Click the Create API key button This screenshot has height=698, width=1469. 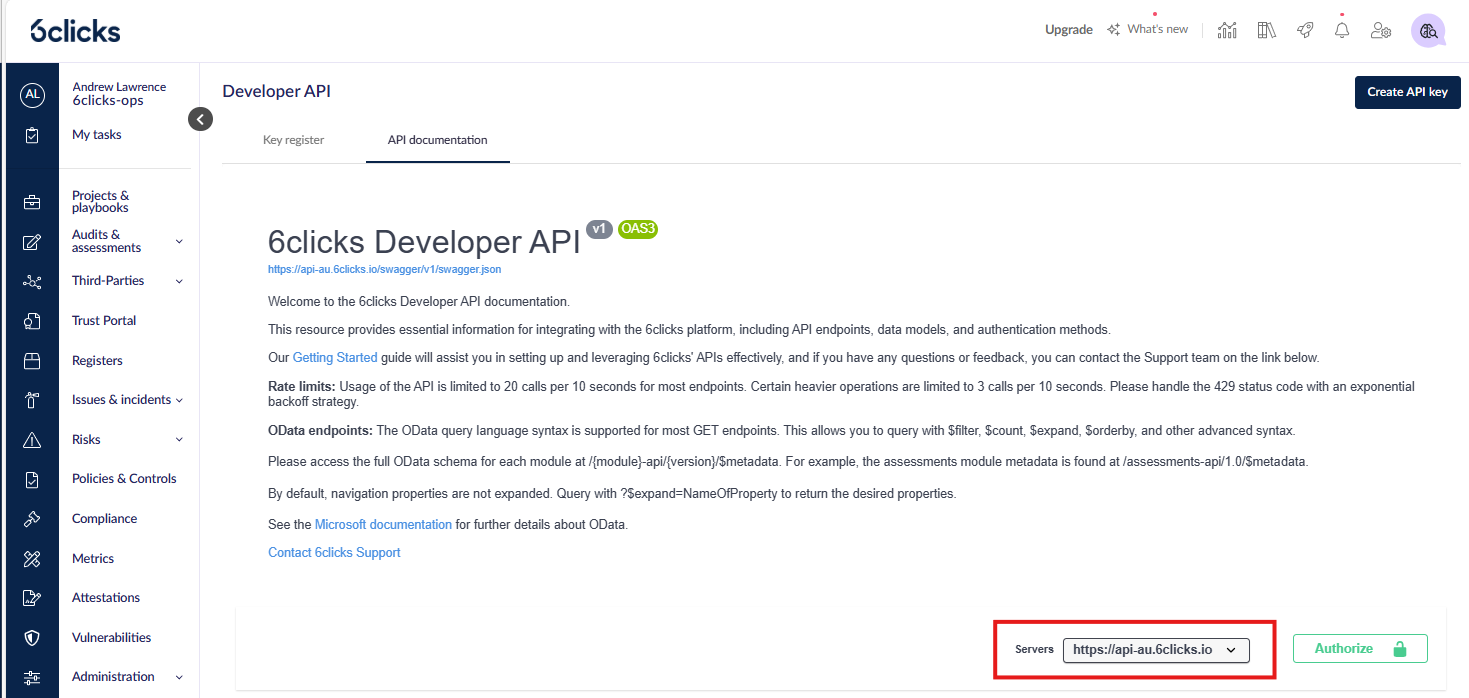[1407, 92]
